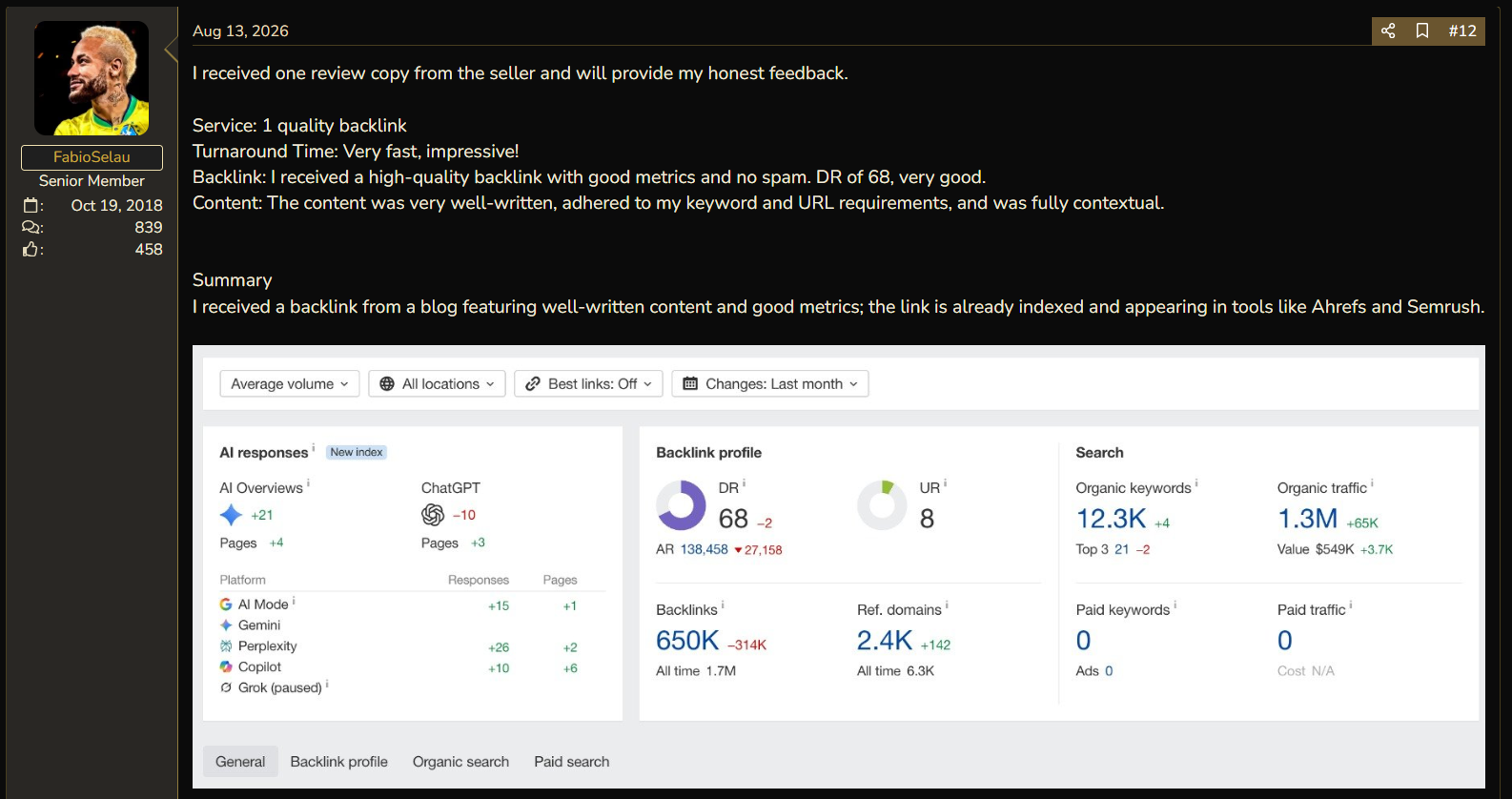This screenshot has width=1512, height=799.
Task: Click the info icon beside Grok (paused)
Action: click(327, 684)
